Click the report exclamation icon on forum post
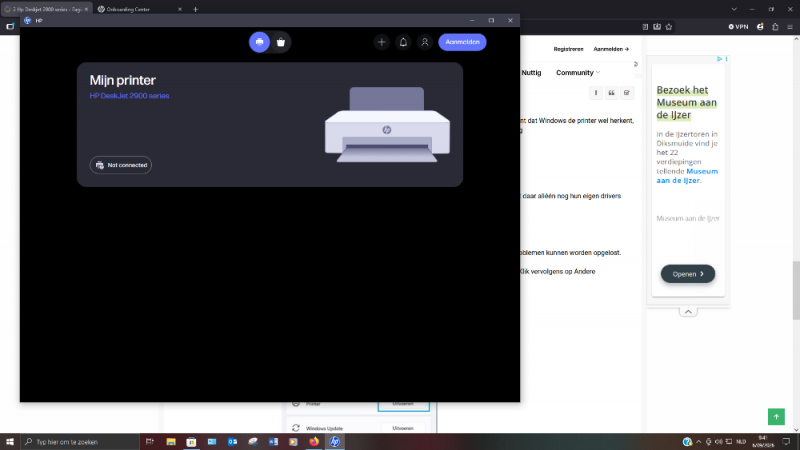 (x=595, y=93)
